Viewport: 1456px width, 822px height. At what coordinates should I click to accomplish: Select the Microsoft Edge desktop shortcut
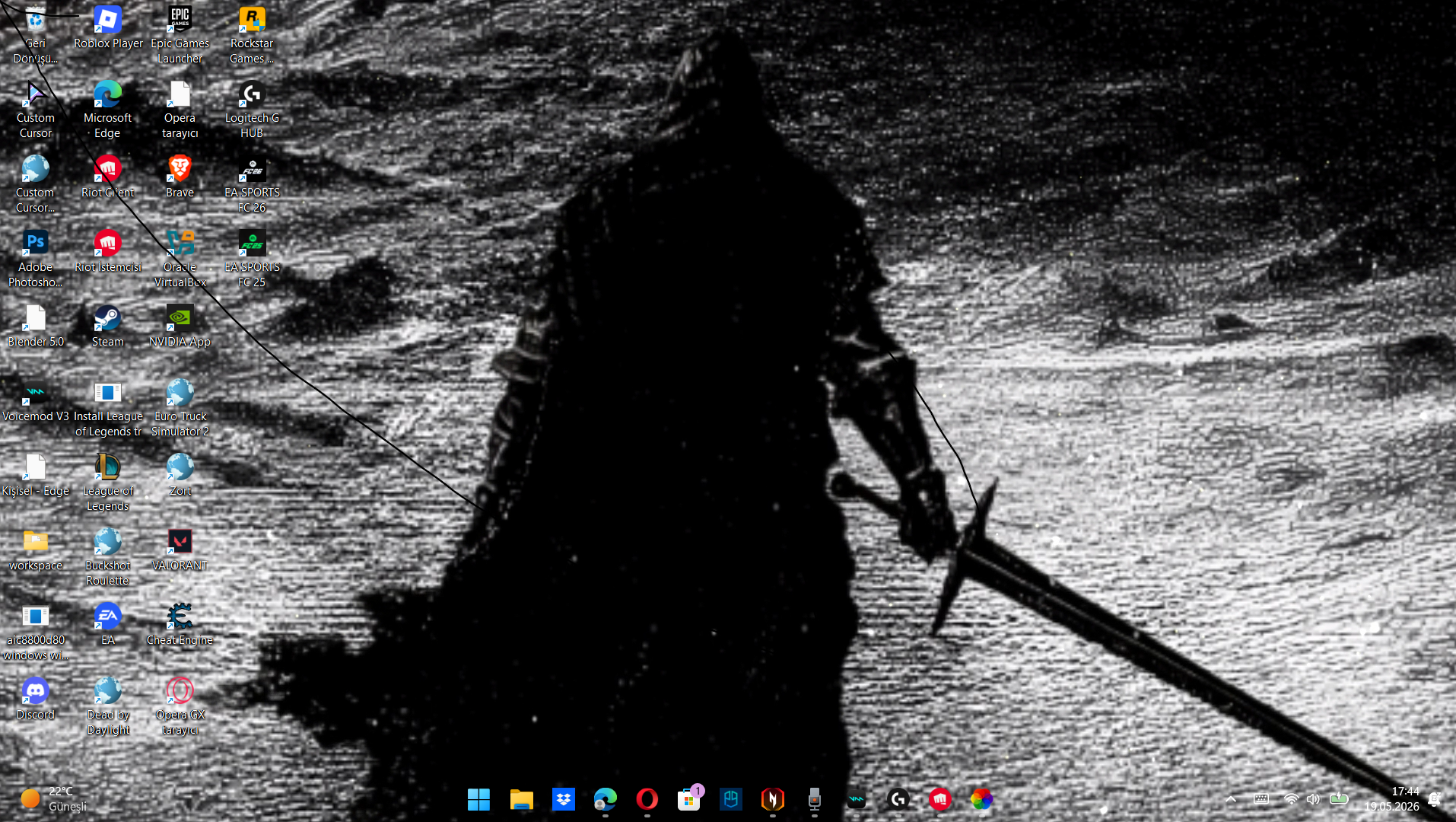pyautogui.click(x=107, y=109)
